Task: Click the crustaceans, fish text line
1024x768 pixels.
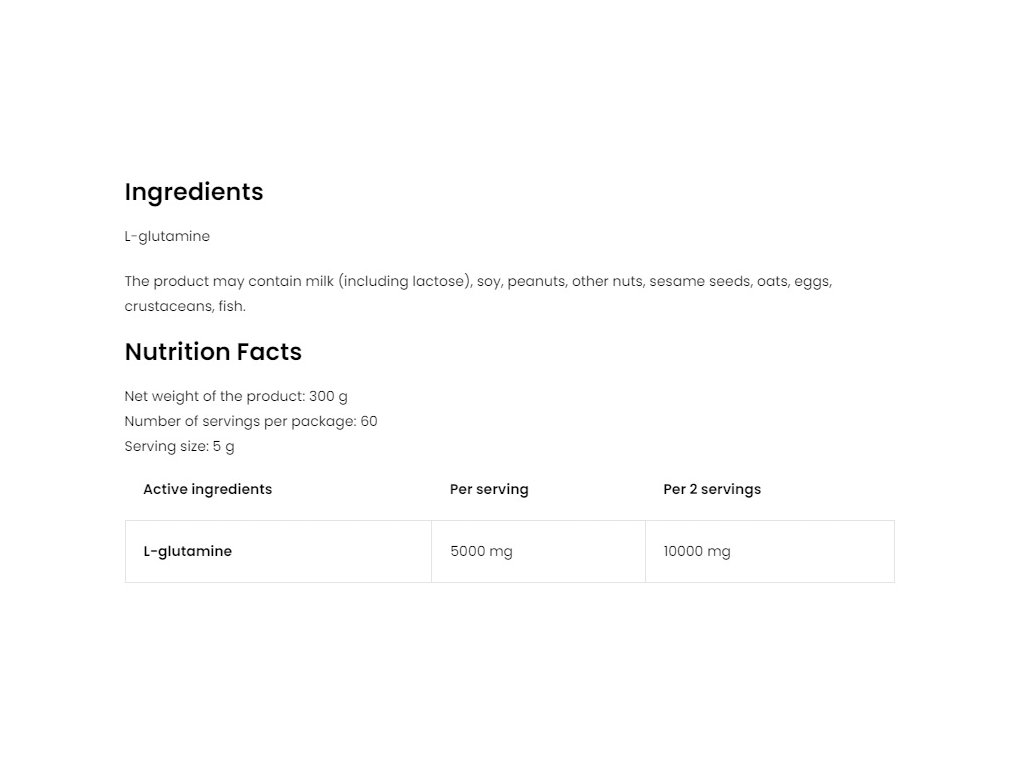Action: [185, 306]
